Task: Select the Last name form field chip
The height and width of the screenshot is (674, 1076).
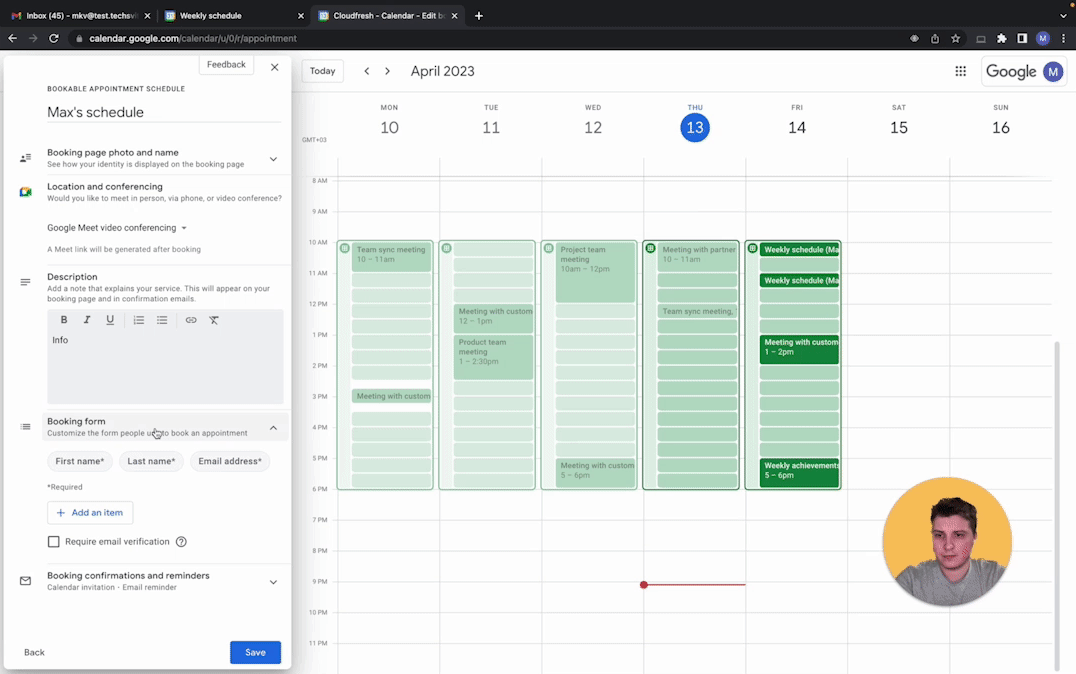Action: (x=151, y=461)
